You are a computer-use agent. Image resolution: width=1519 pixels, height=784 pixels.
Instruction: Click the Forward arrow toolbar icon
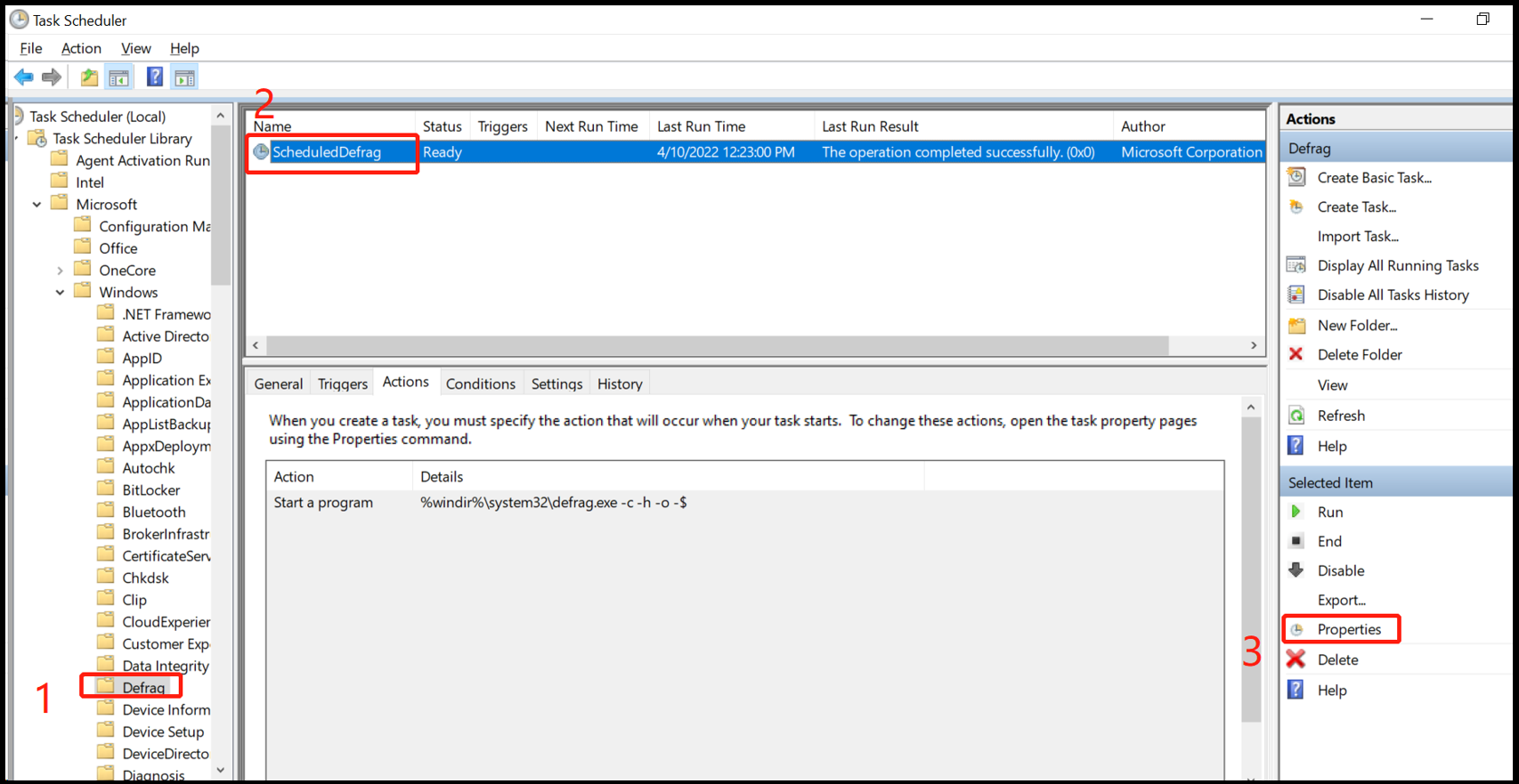(x=52, y=77)
